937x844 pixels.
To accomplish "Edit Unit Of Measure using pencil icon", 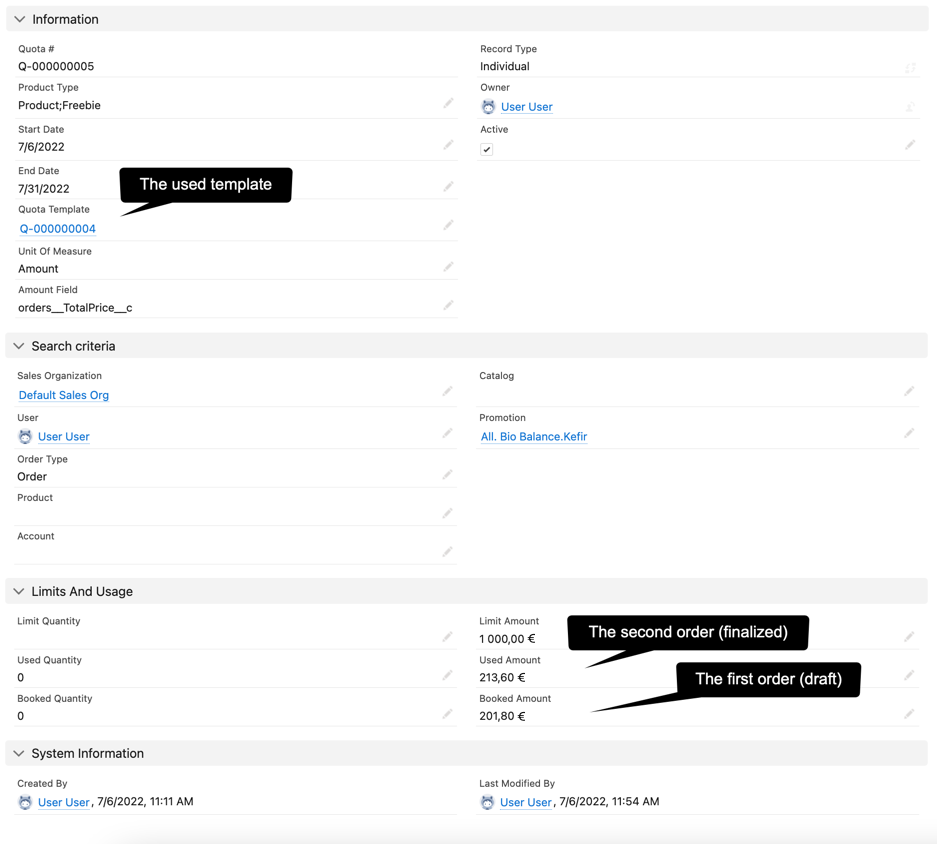I will point(448,267).
